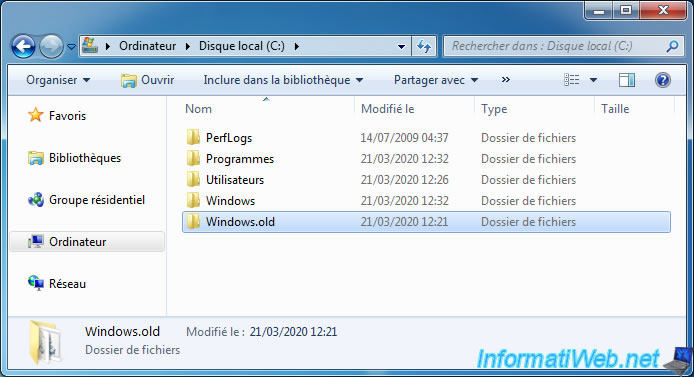Click the Groupe résidentiel icon
This screenshot has width=694, height=377.
(x=35, y=200)
